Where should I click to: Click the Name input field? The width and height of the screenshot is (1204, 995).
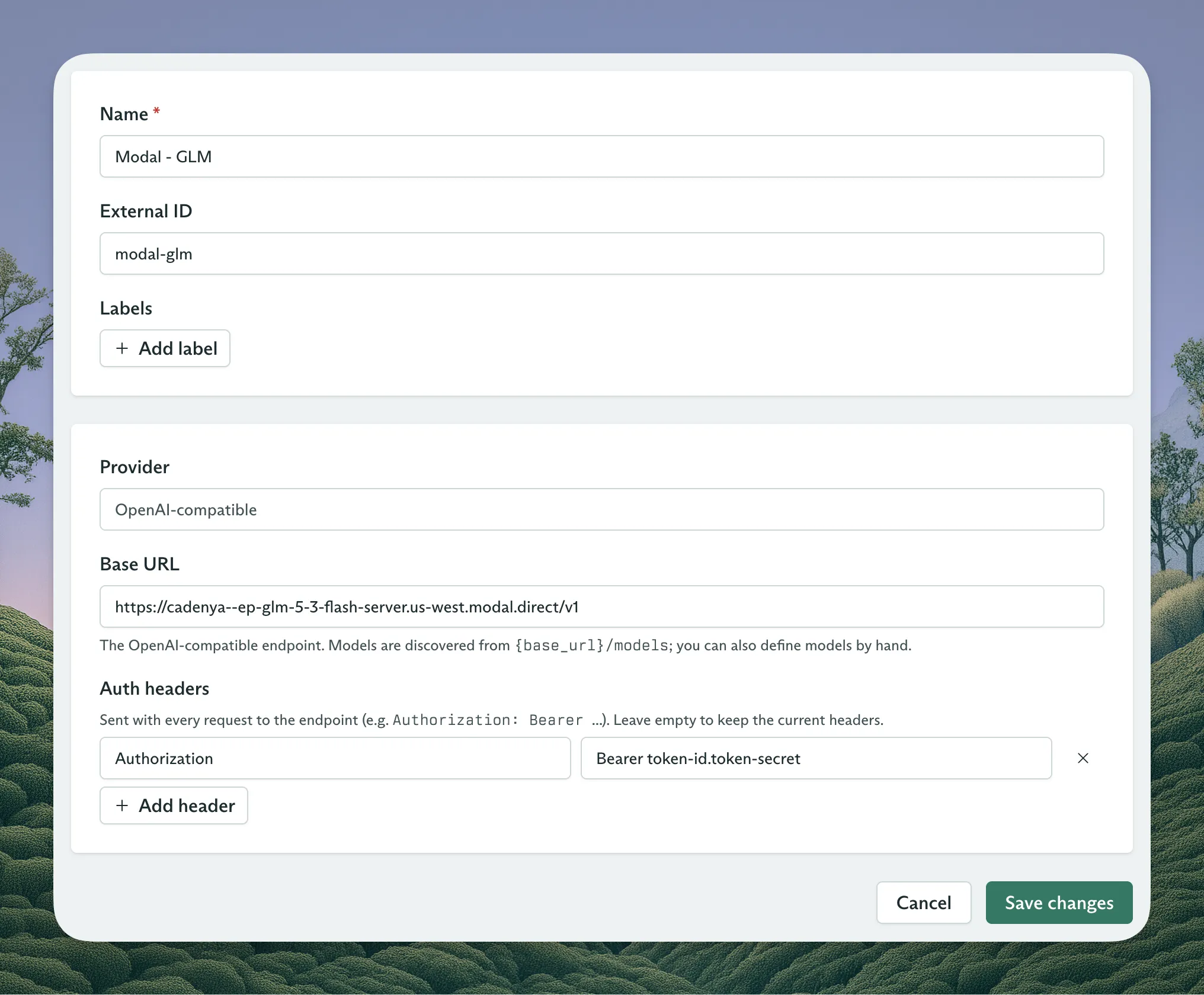(x=601, y=156)
